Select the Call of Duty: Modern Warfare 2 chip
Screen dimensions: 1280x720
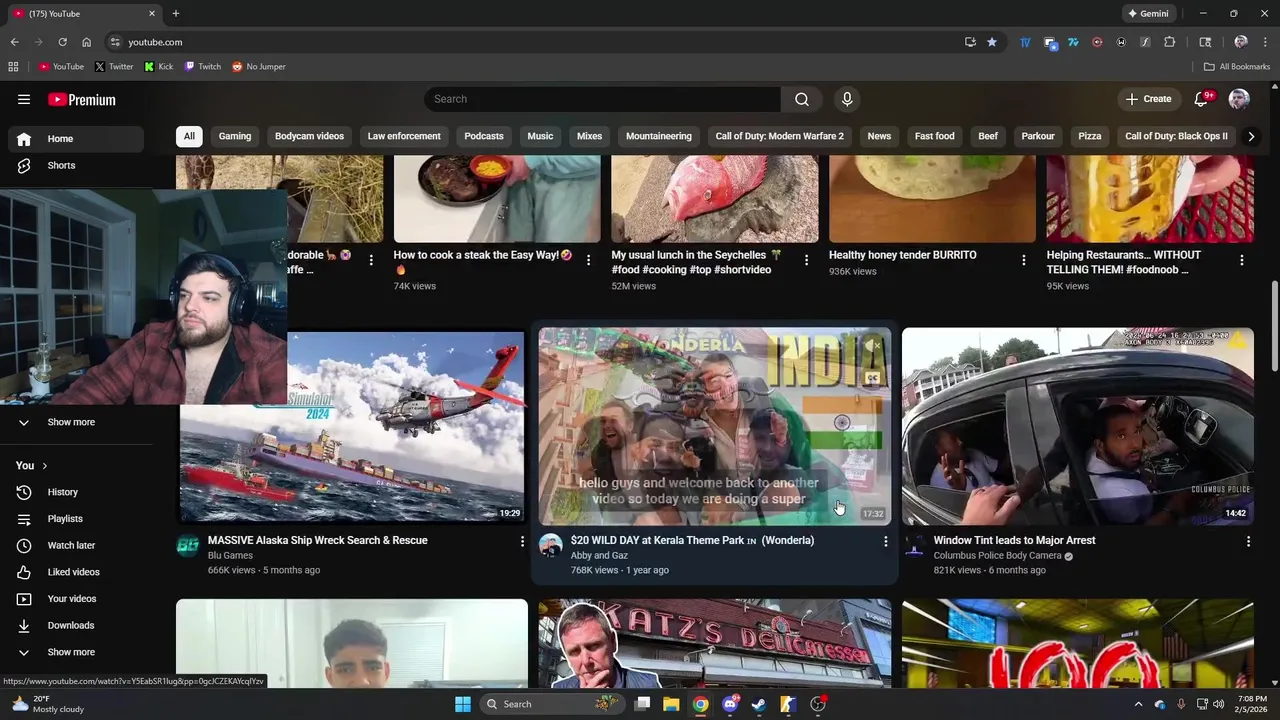point(780,136)
